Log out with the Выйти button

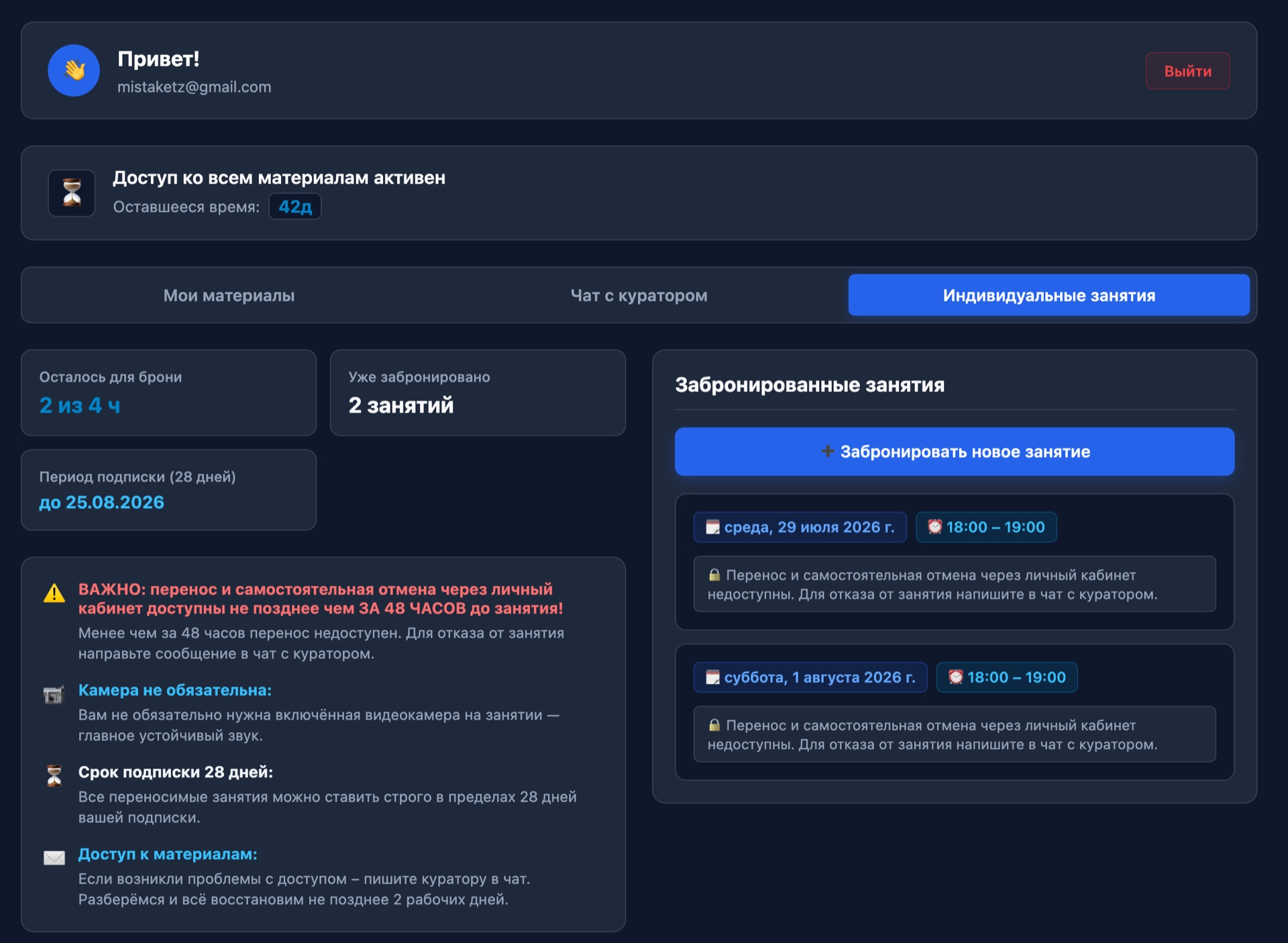click(x=1187, y=70)
